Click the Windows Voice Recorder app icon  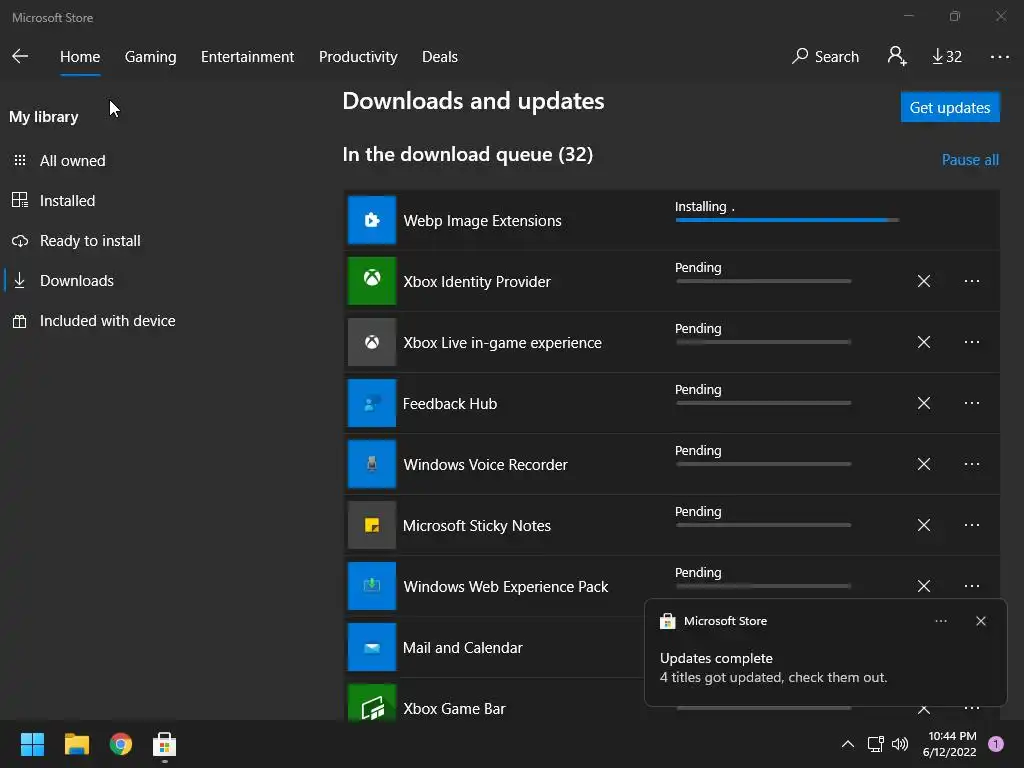coord(372,464)
